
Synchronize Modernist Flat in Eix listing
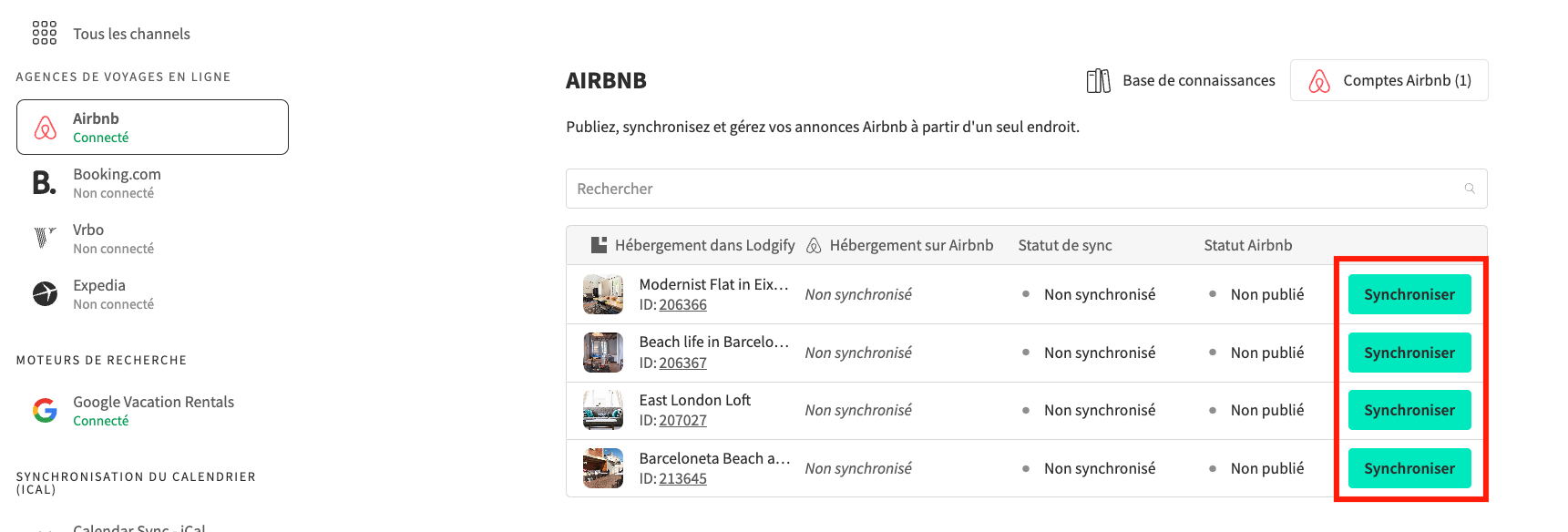(x=1409, y=294)
